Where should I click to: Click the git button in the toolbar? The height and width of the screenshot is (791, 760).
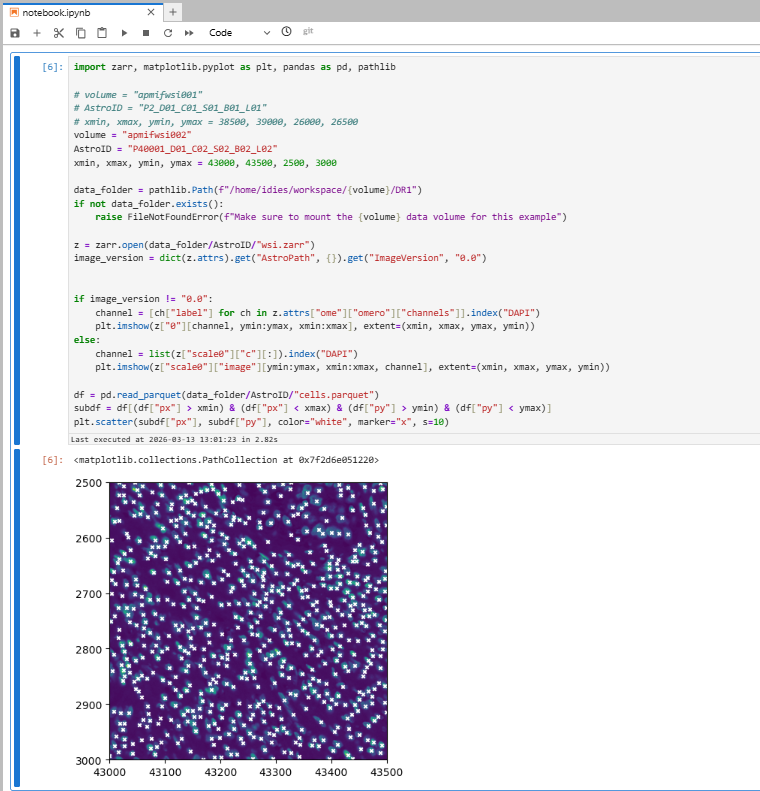(x=309, y=32)
